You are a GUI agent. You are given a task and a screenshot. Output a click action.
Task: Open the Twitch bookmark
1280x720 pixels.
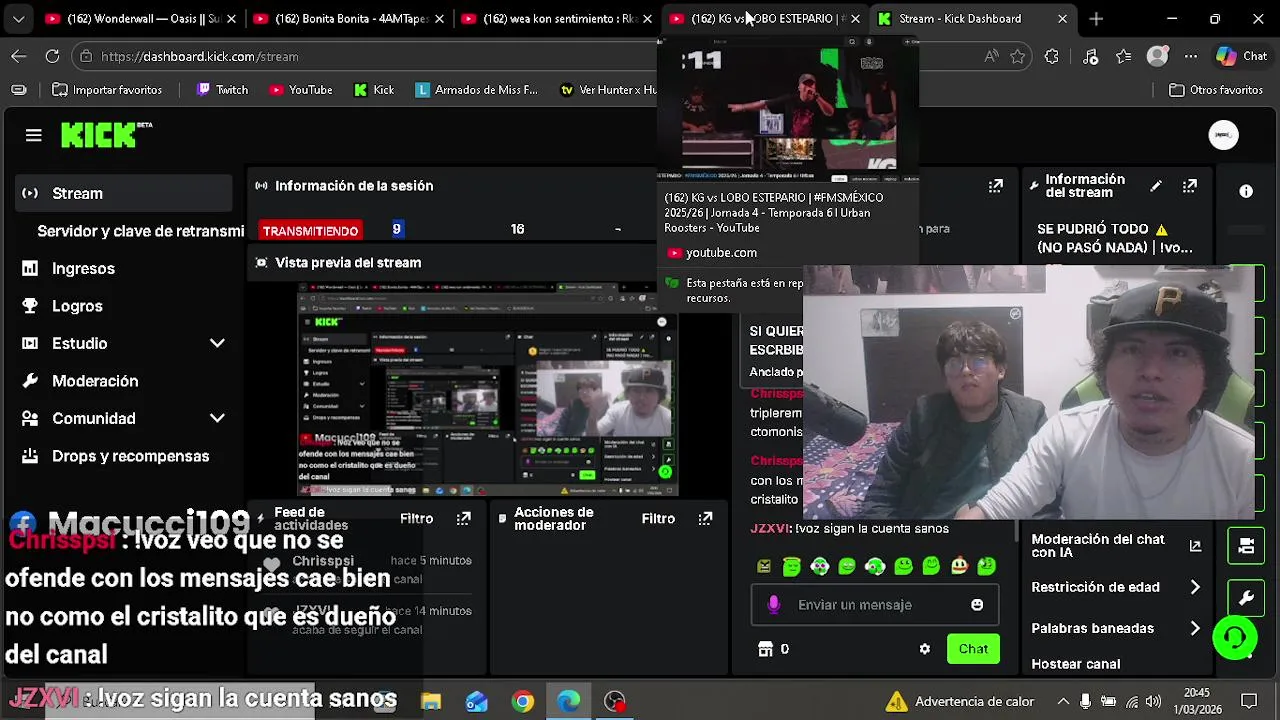point(222,90)
